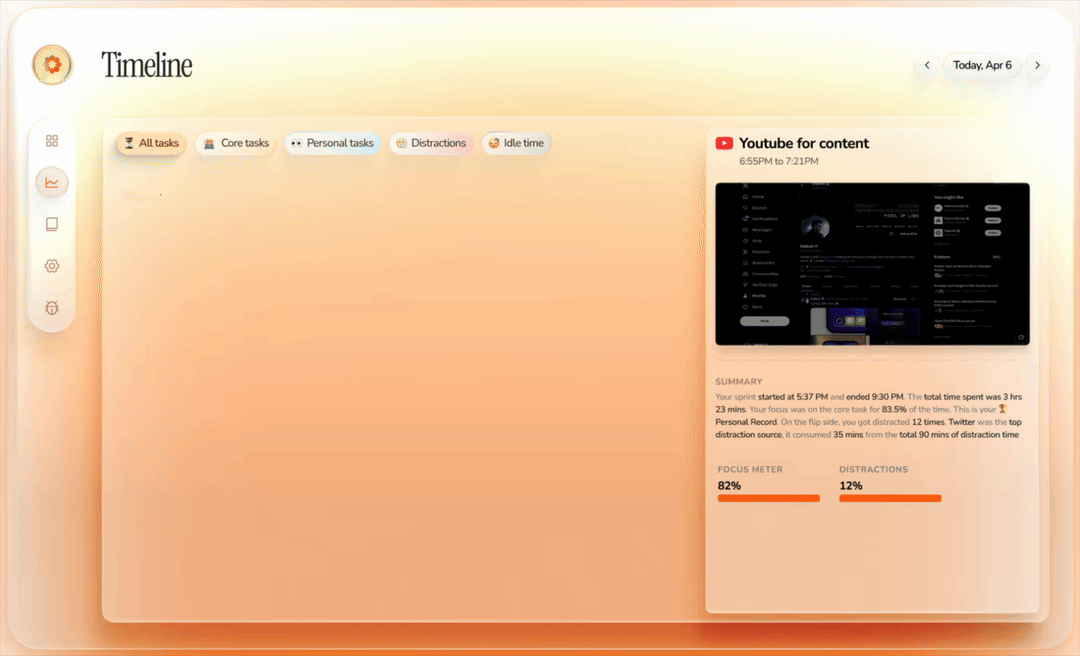1080x656 pixels.
Task: Click the hourglass icon on the All tasks filter
Action: pyautogui.click(x=127, y=143)
